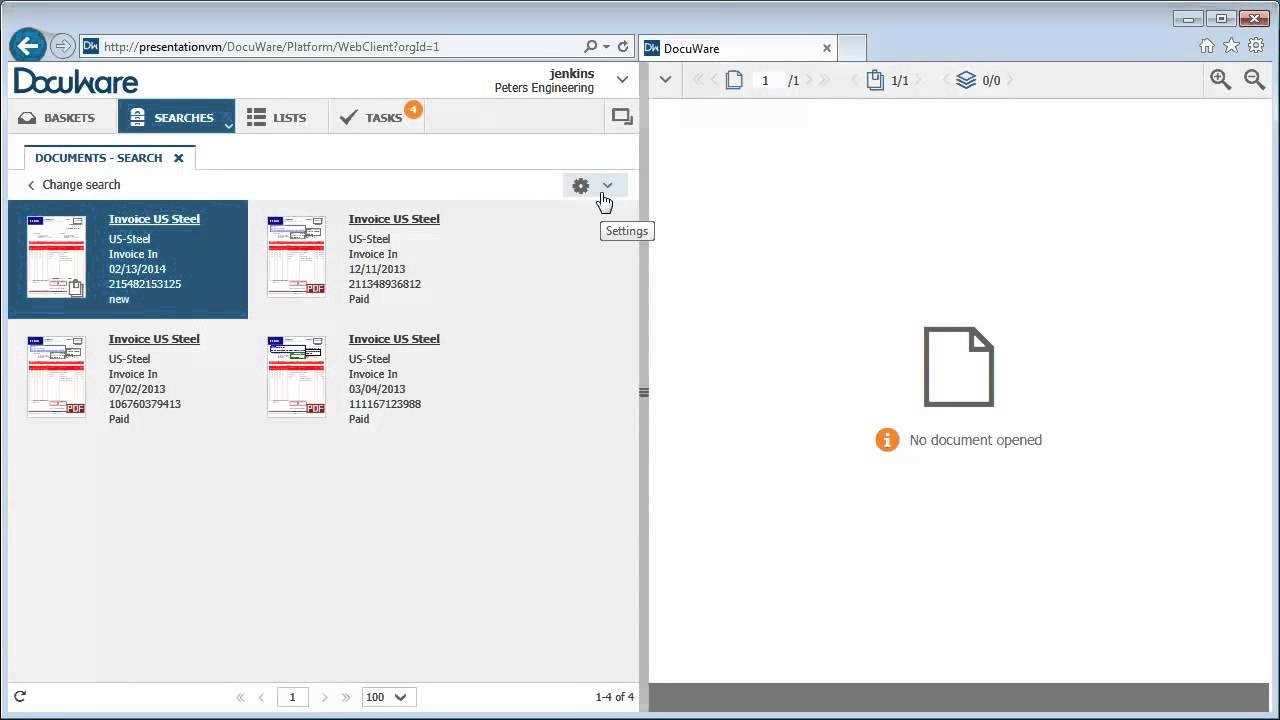
Task: Go to last results page
Action: [346, 697]
